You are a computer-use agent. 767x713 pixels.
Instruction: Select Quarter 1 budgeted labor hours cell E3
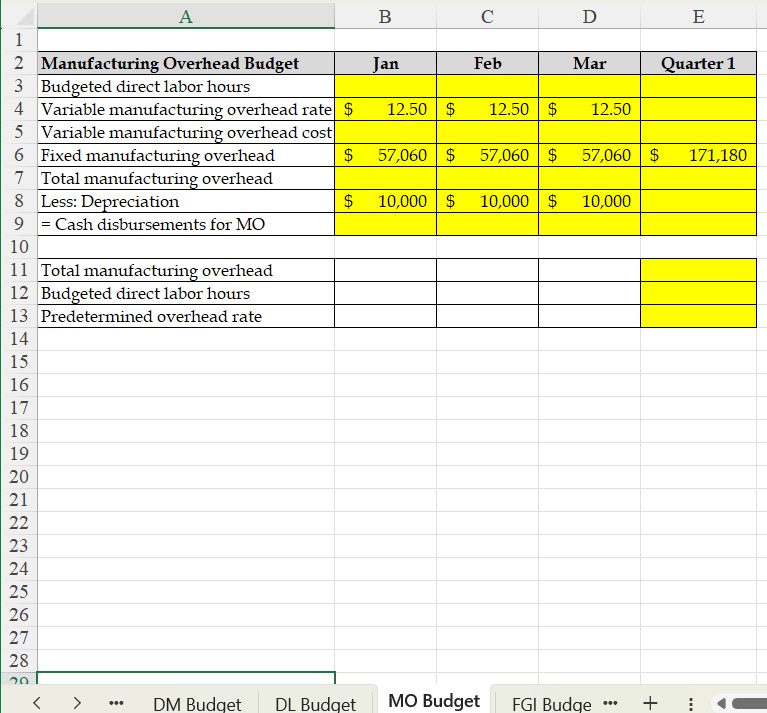point(699,86)
